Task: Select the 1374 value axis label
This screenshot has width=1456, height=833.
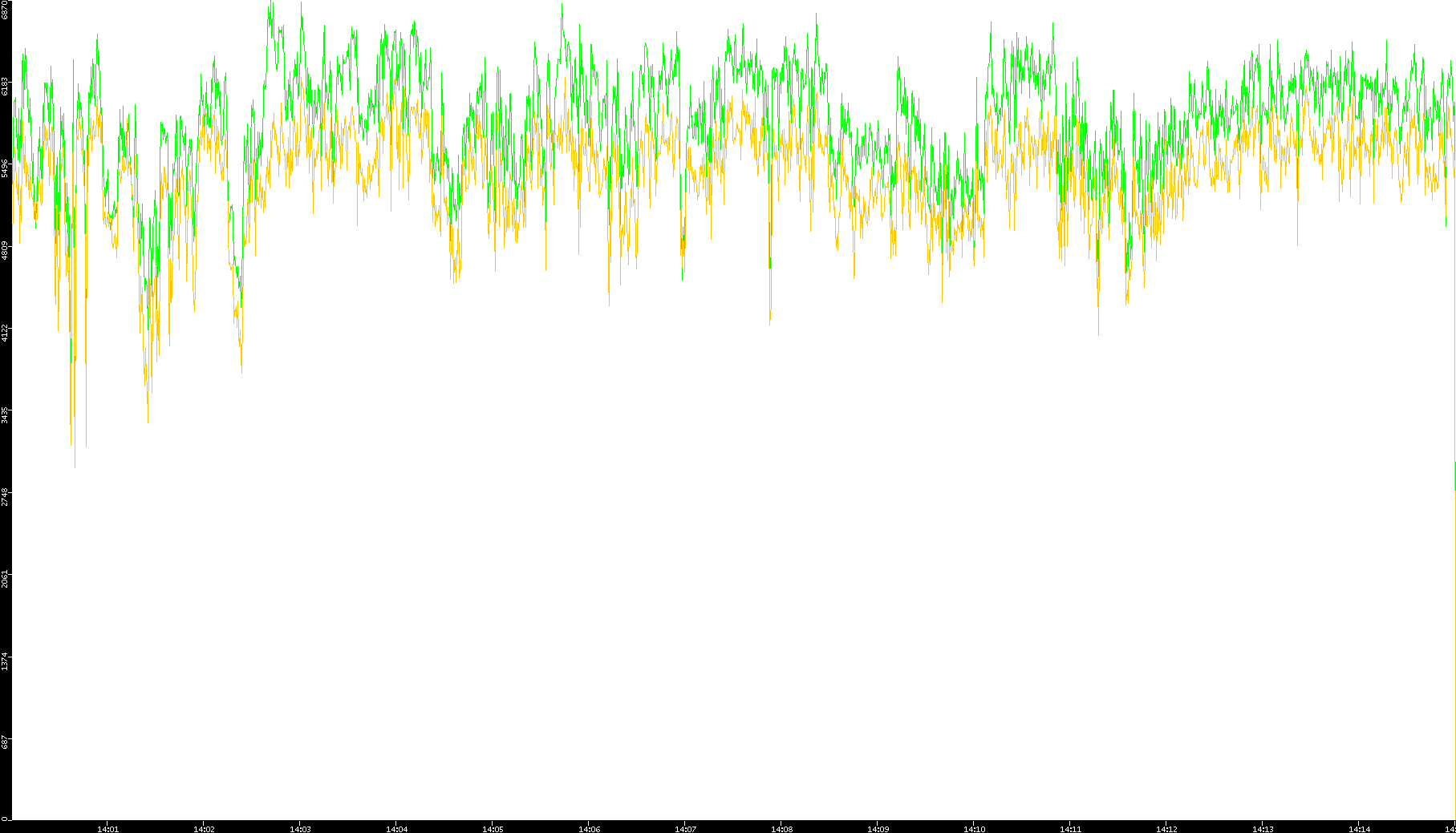Action: [x=6, y=661]
